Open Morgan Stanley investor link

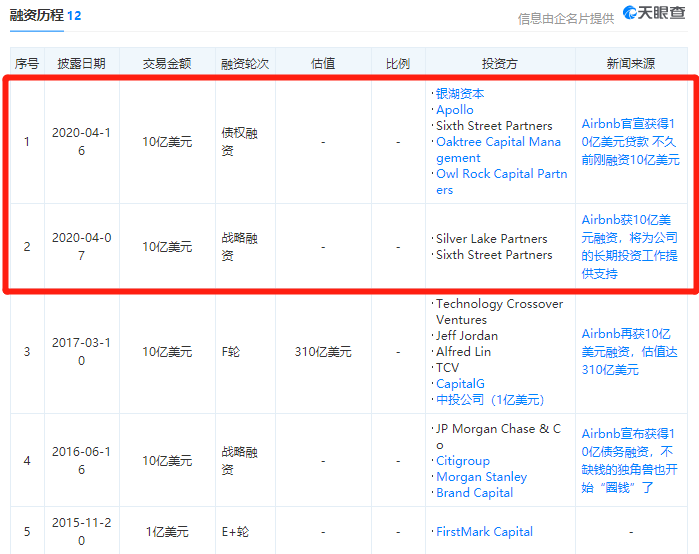[481, 477]
